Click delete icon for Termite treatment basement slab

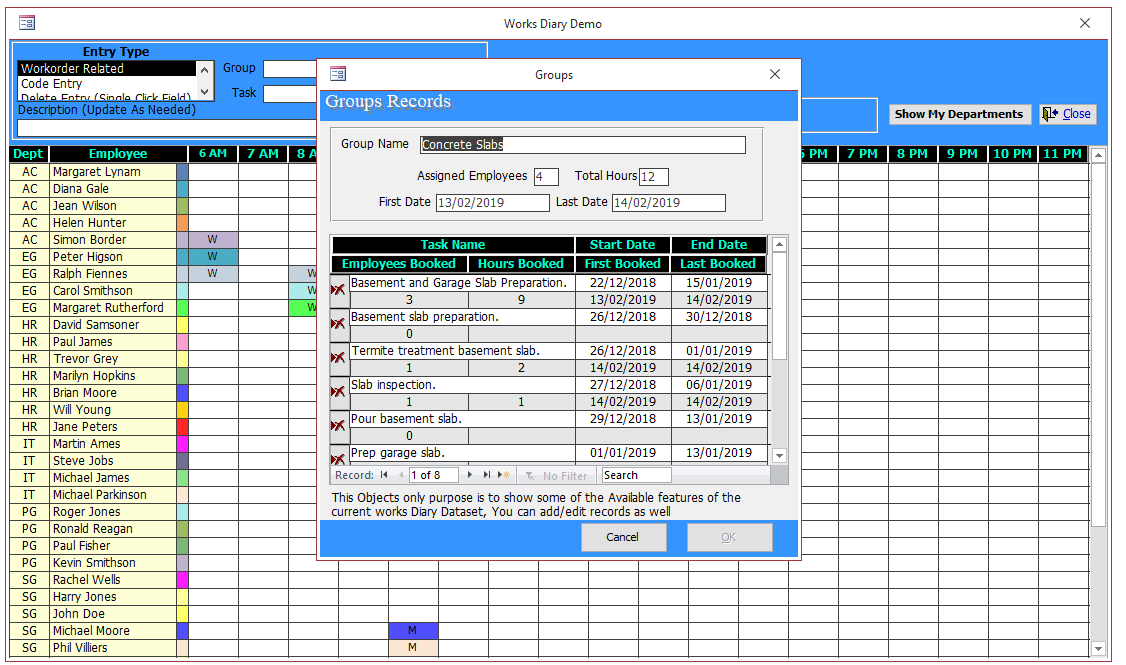coord(338,358)
